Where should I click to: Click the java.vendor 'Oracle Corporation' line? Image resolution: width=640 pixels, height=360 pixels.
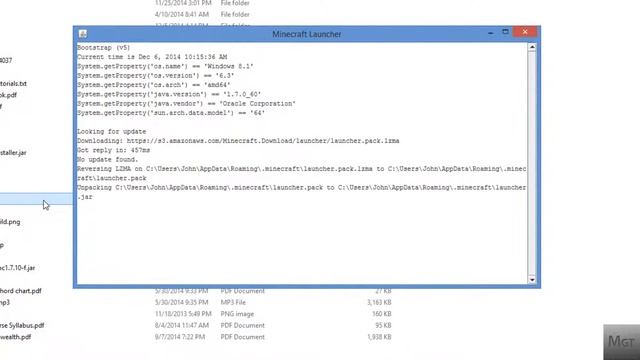tap(187, 104)
